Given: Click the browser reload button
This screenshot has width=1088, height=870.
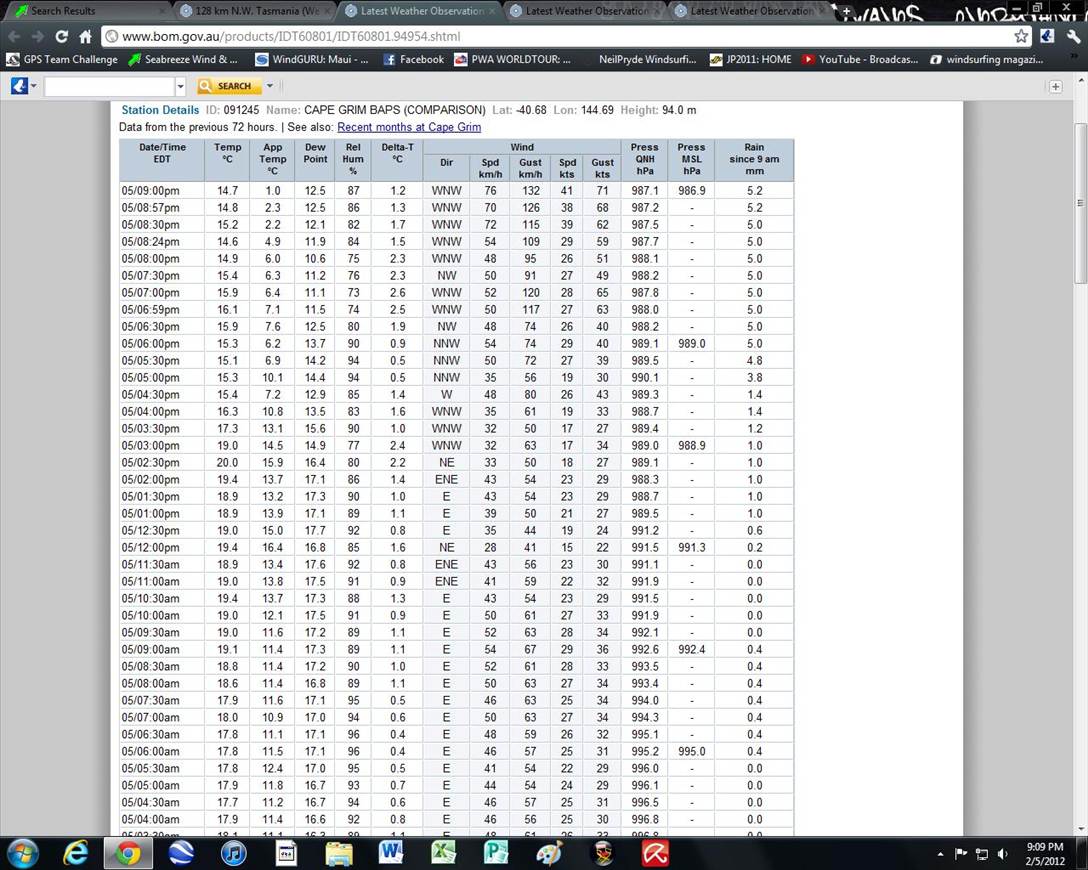Looking at the screenshot, I should click(61, 36).
